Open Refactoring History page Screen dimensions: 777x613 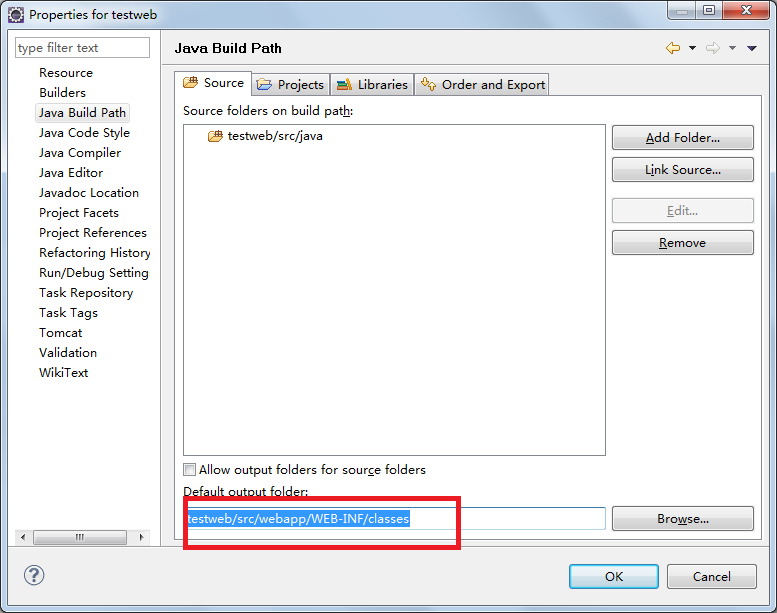pos(95,253)
